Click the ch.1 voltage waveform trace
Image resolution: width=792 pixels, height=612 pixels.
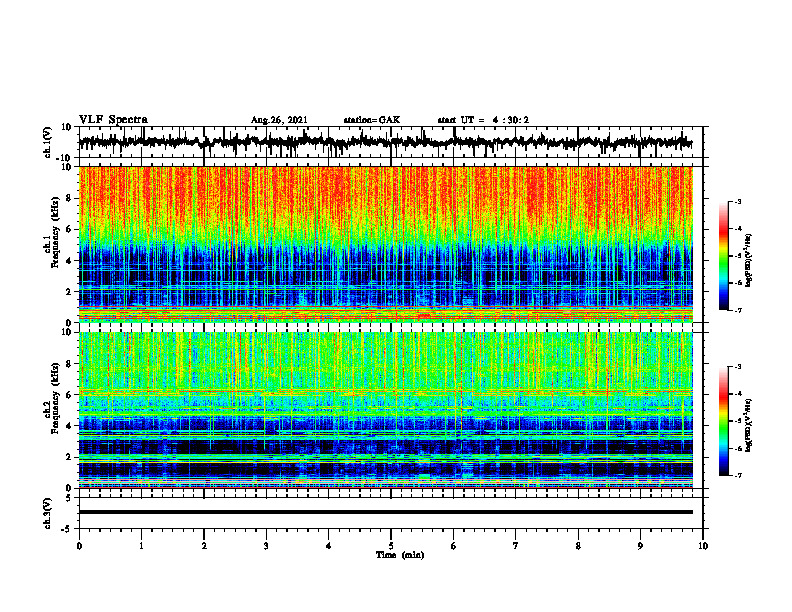click(x=385, y=142)
